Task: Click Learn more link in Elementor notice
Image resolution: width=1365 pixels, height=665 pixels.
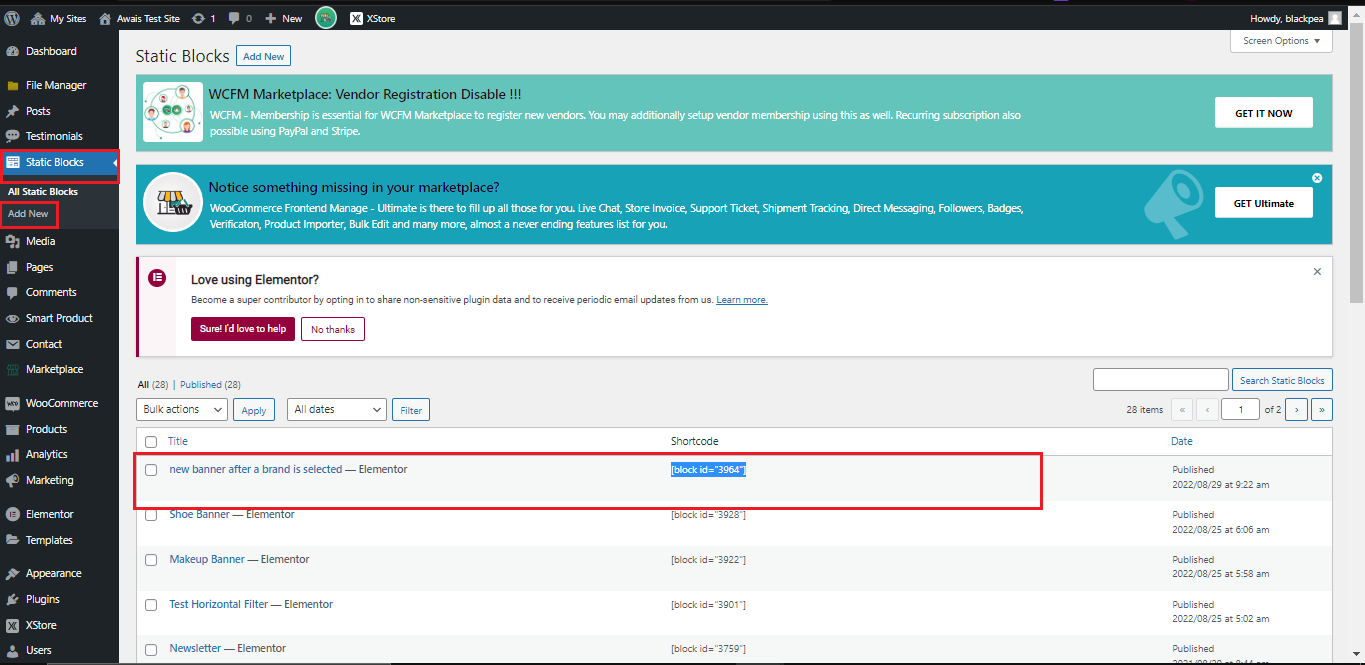Action: coord(742,300)
